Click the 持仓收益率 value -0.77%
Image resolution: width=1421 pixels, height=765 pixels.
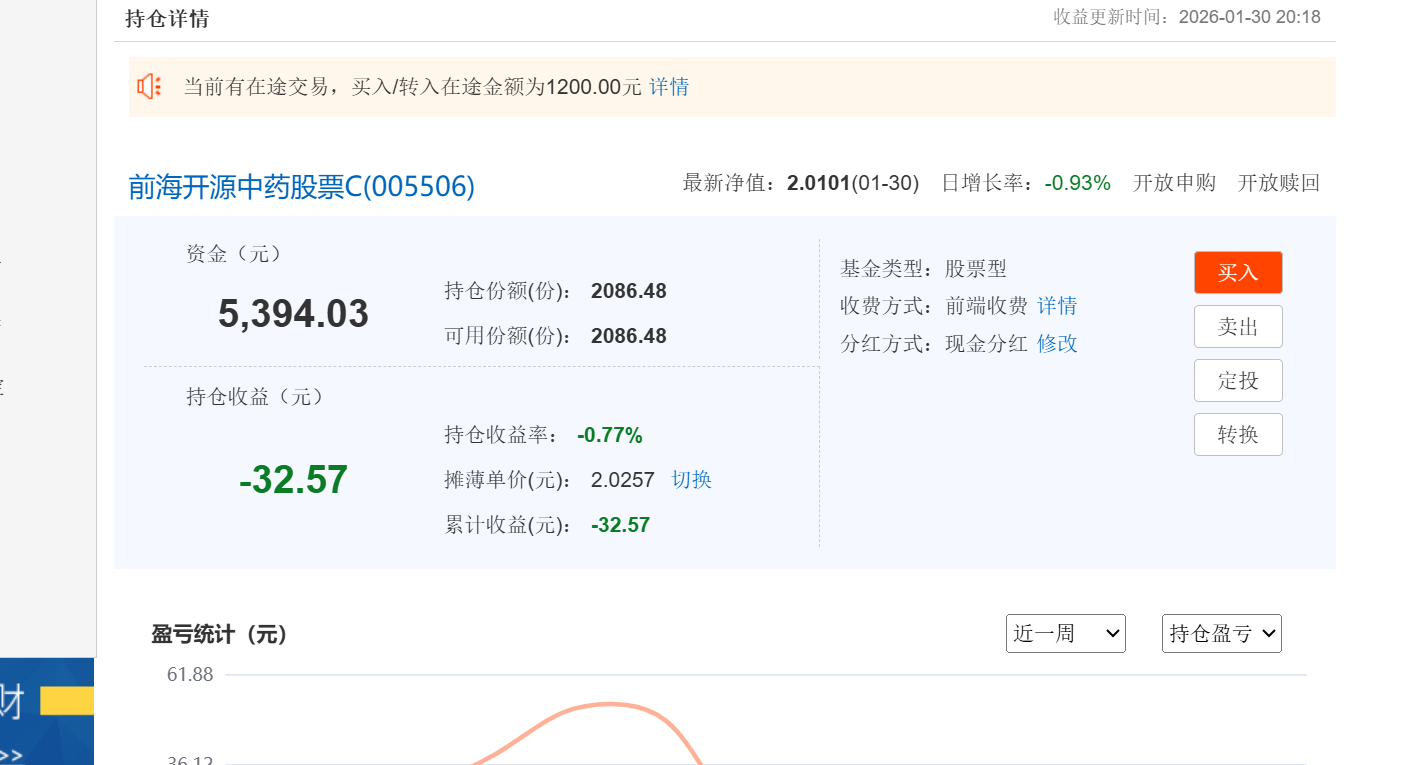(x=610, y=435)
